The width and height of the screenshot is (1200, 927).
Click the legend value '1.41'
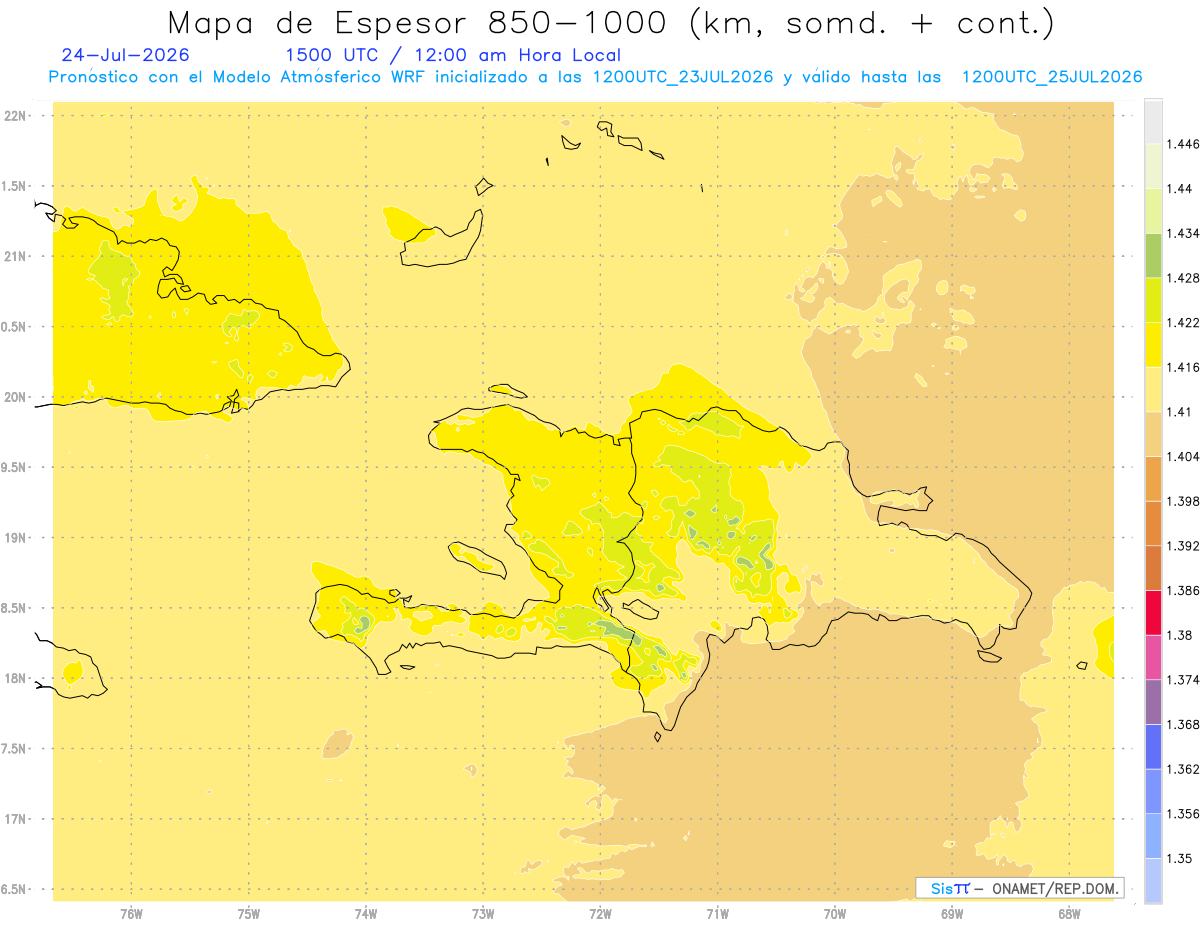tap(1180, 412)
